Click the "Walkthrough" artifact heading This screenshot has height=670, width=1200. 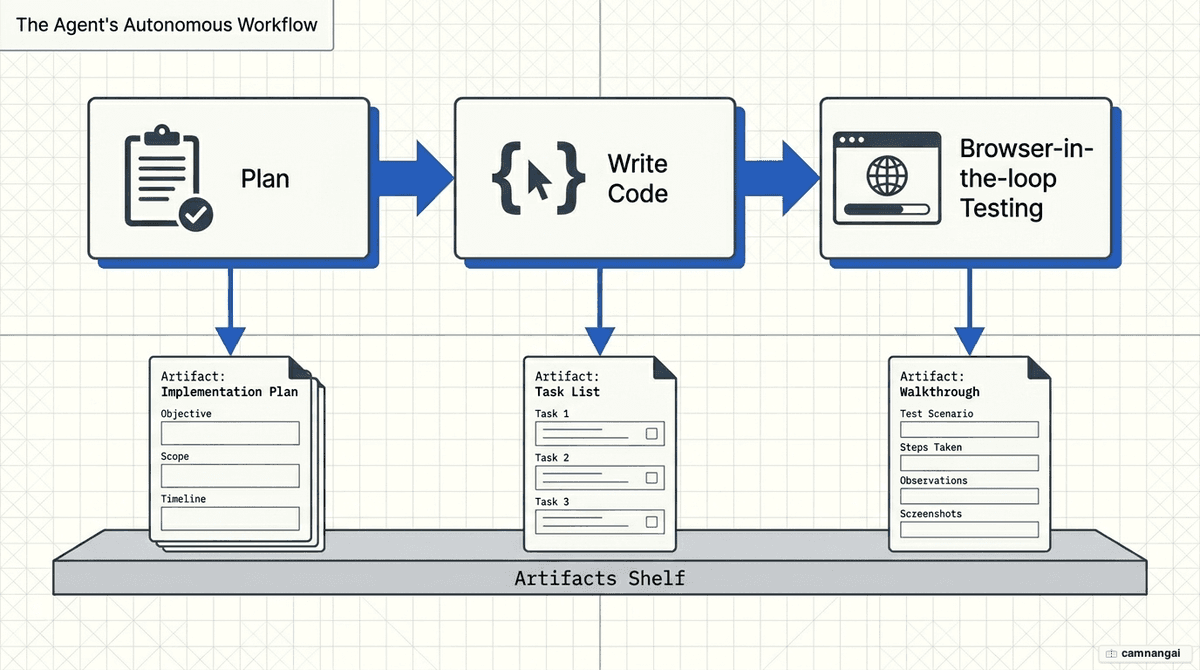click(x=940, y=392)
